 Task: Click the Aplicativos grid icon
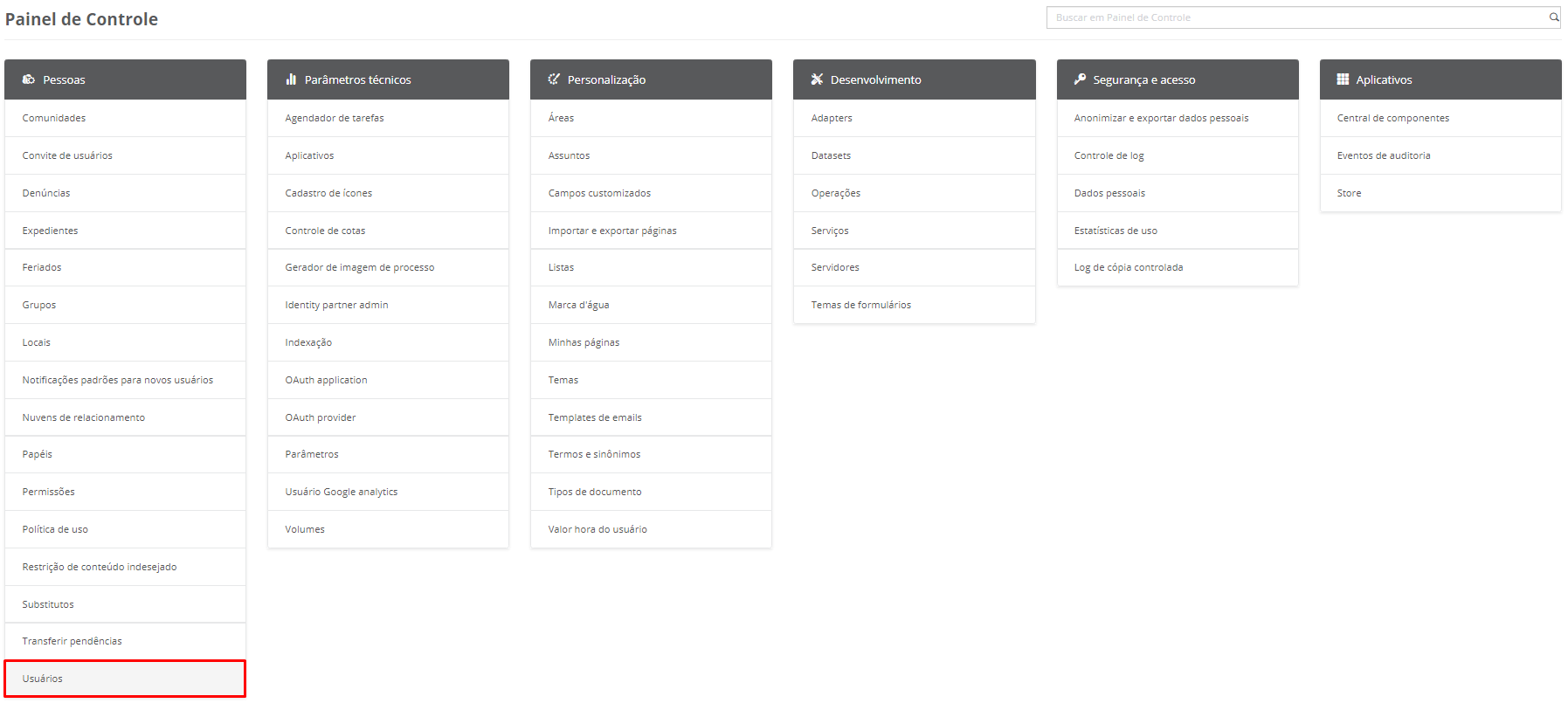pos(1343,79)
